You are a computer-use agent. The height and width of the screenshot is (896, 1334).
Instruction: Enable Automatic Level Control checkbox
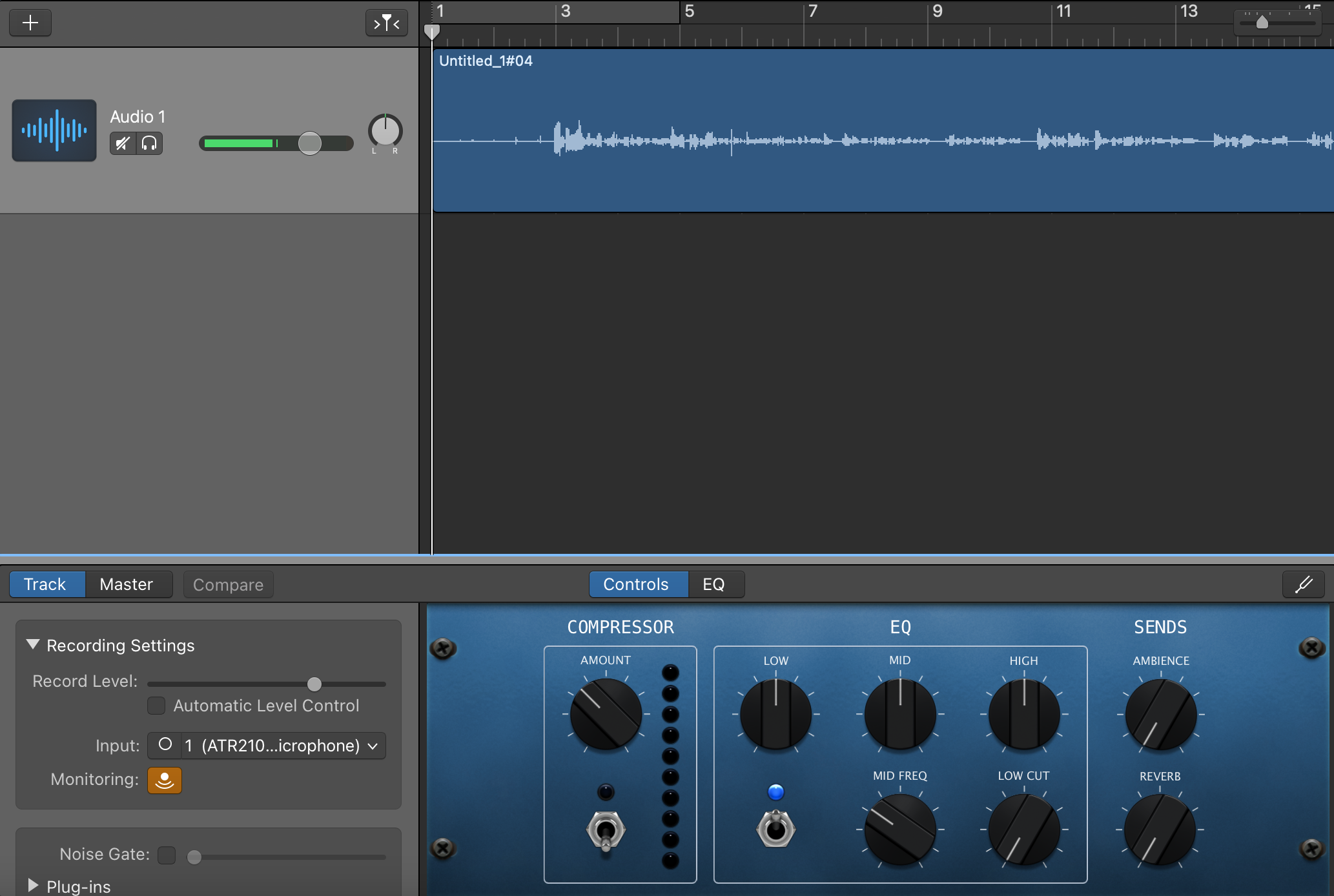tap(156, 706)
